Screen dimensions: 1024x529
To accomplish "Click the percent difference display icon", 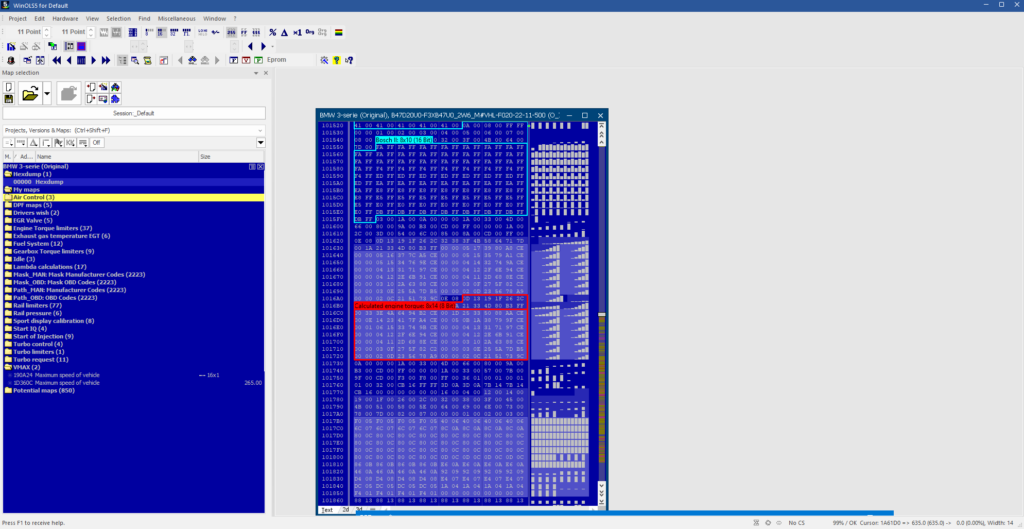I will 273,32.
